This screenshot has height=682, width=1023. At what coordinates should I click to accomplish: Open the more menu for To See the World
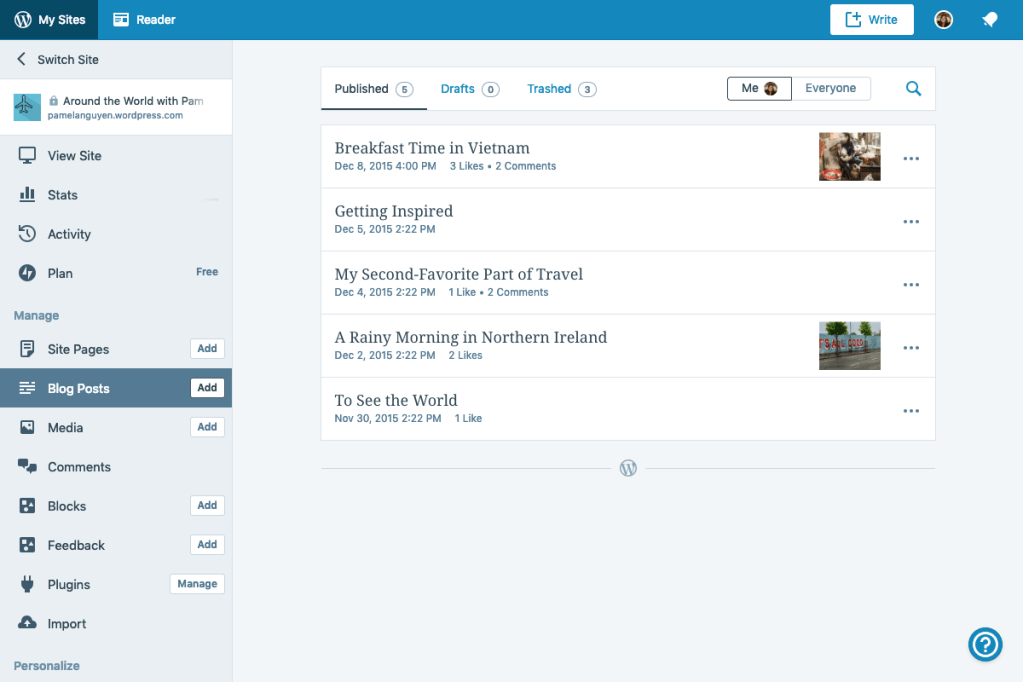click(911, 411)
